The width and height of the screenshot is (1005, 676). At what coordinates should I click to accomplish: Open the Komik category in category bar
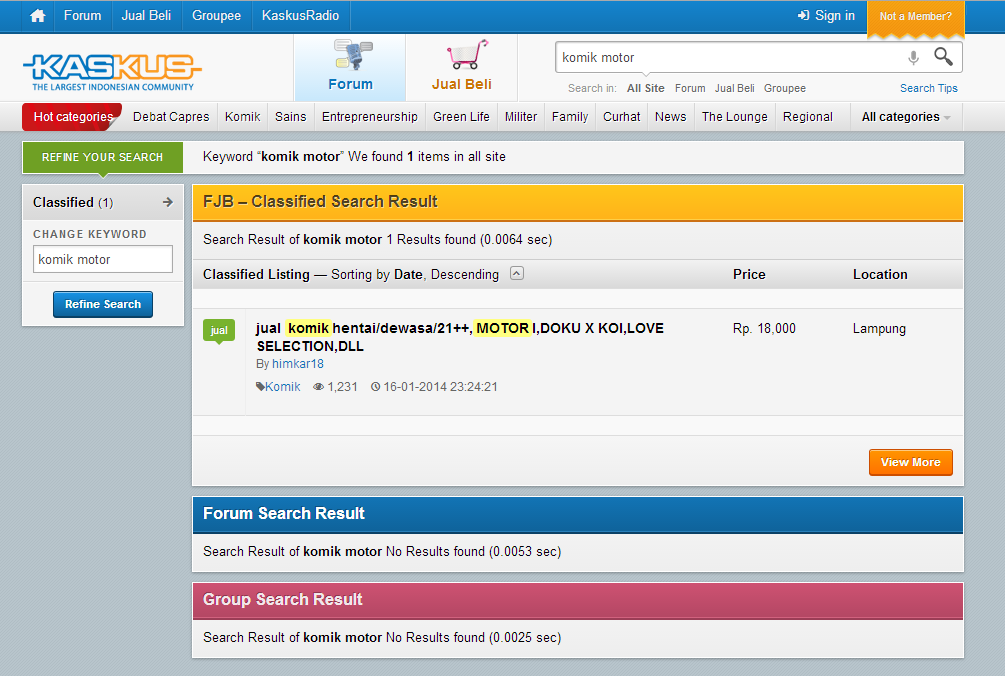pyautogui.click(x=242, y=117)
